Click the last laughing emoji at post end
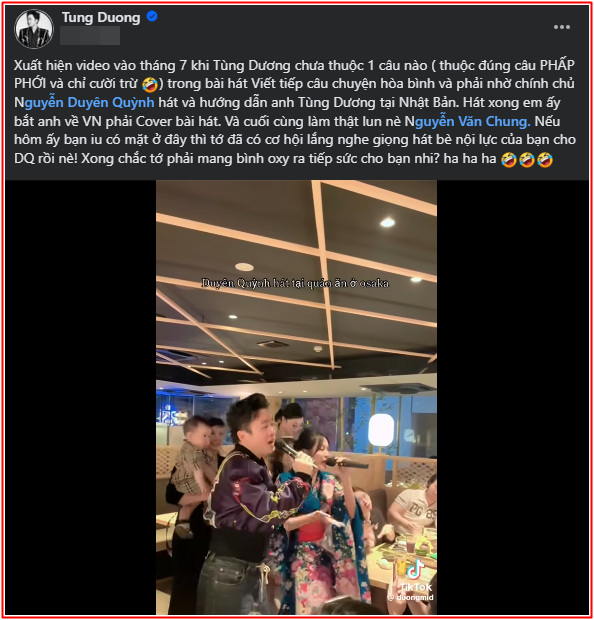This screenshot has width=594, height=620. [x=545, y=159]
